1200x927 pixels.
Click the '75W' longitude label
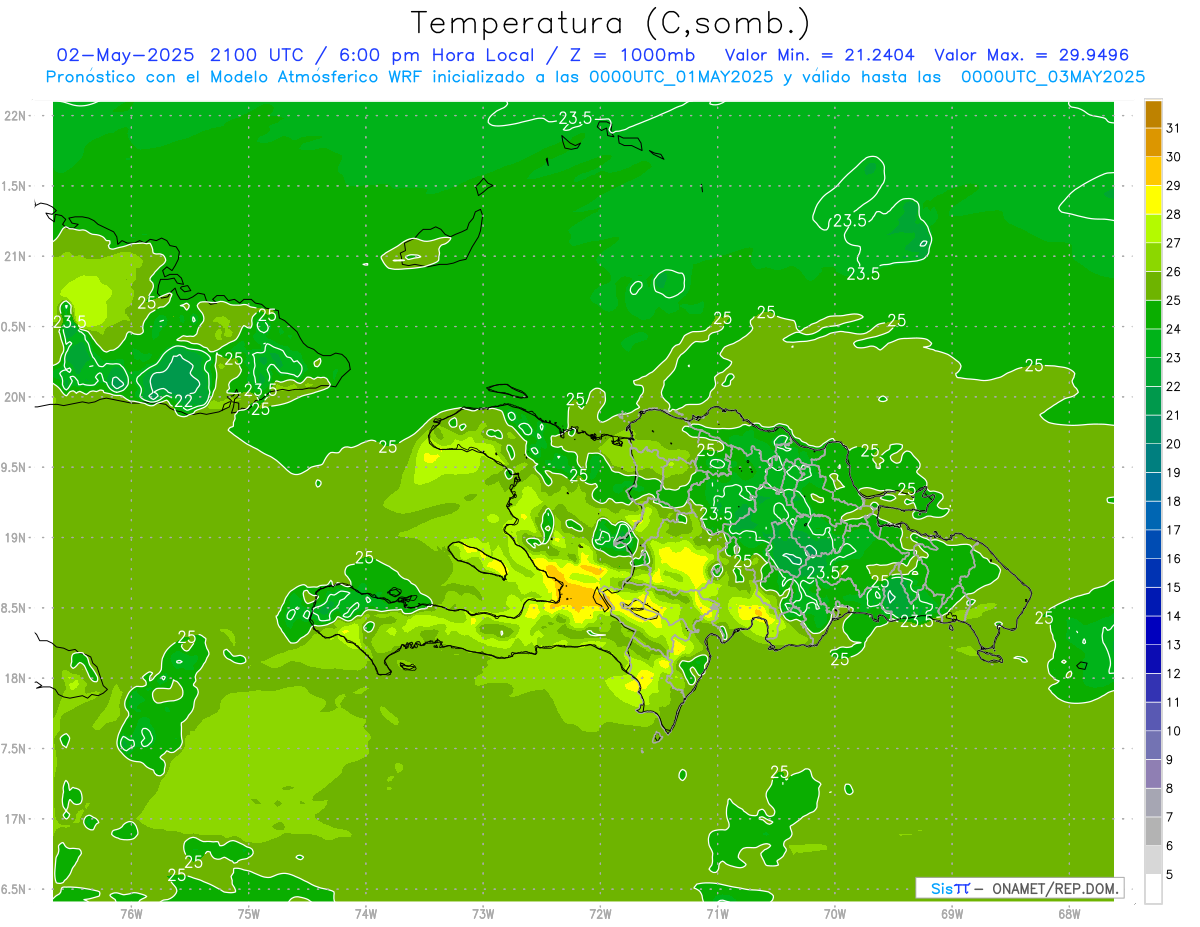point(249,913)
